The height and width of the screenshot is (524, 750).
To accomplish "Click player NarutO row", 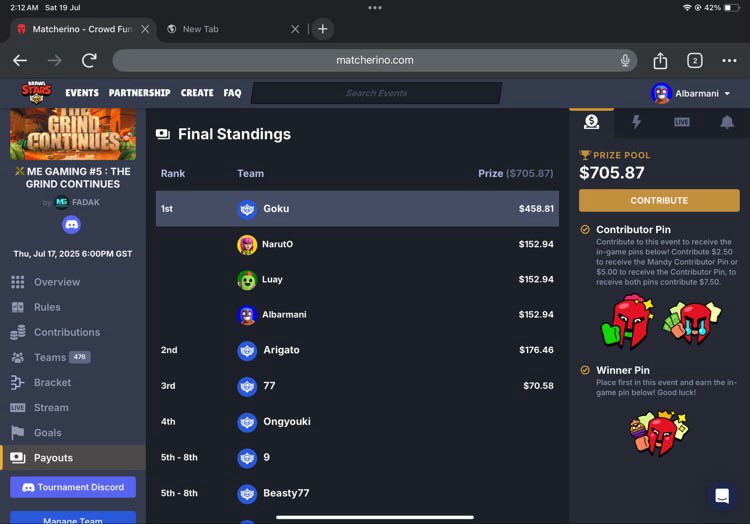I will 357,244.
